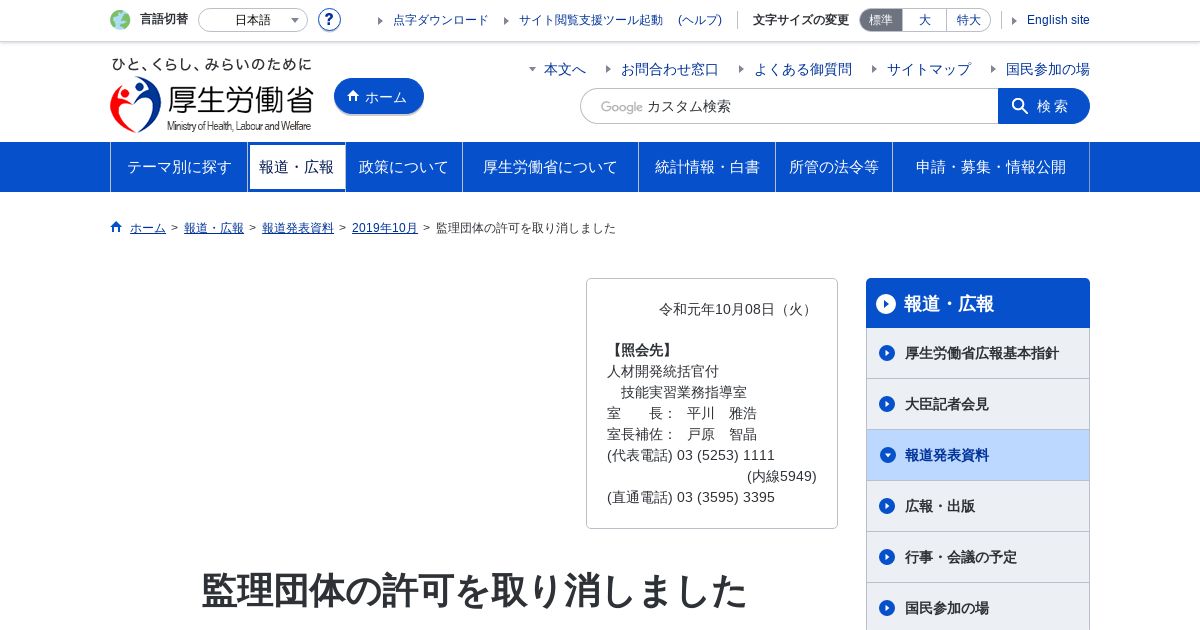1200x630 pixels.
Task: Select 報道発表資料 in the sidebar
Action: coord(978,455)
